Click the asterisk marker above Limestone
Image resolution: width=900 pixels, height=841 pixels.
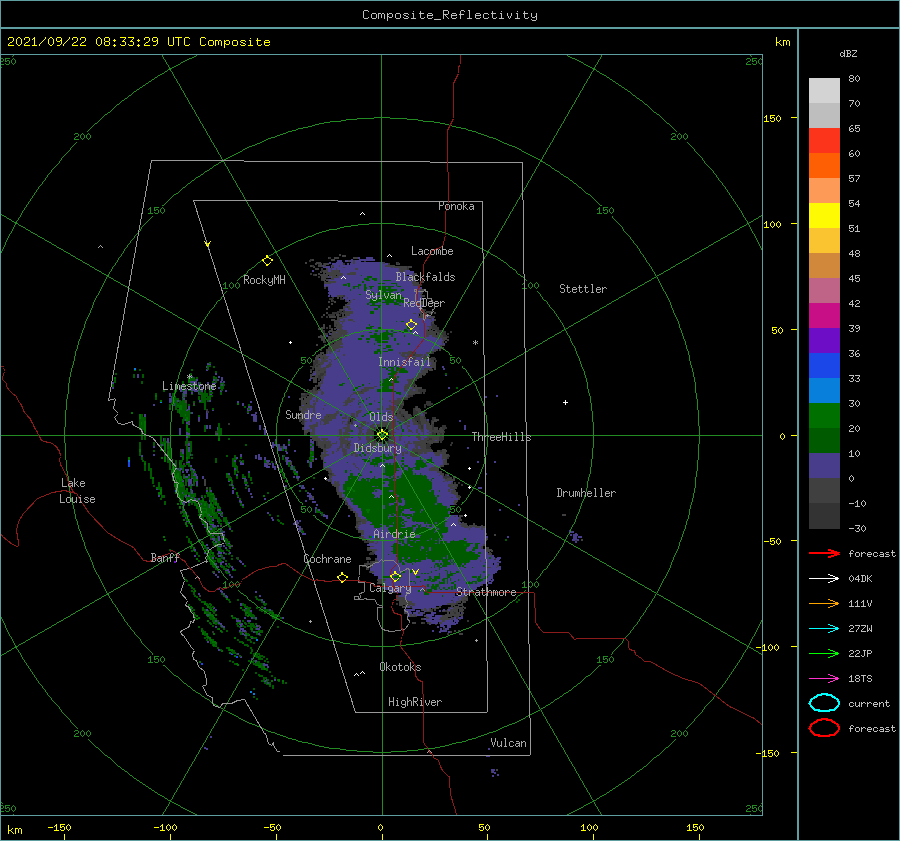pos(189,377)
